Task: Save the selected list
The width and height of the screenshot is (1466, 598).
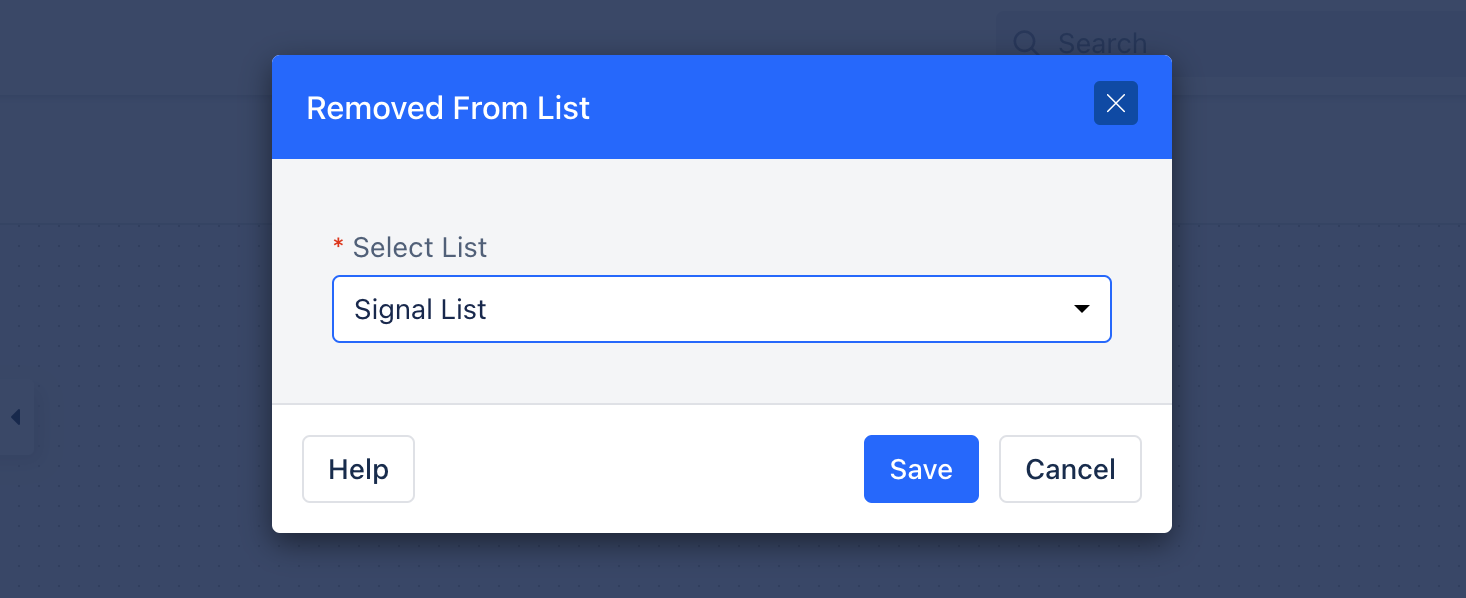Action: pos(921,469)
